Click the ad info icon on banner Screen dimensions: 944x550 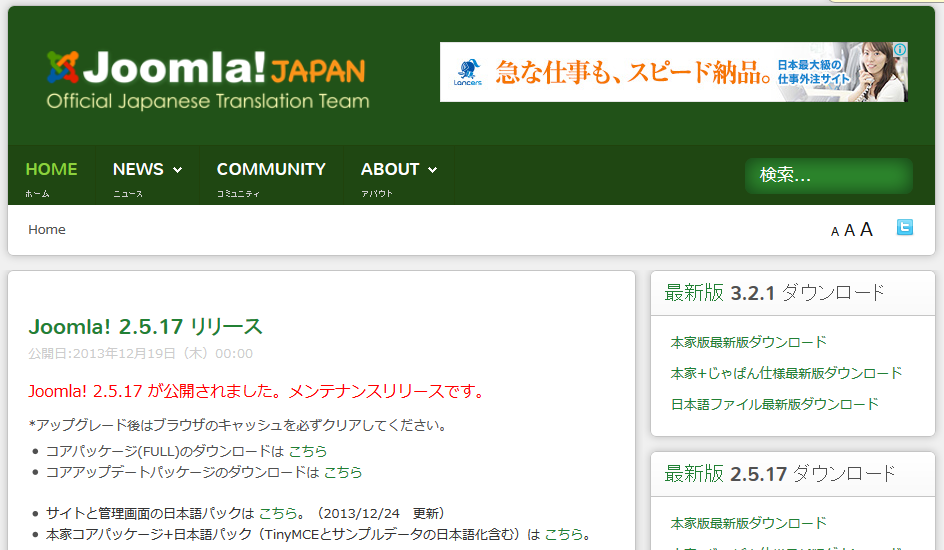point(900,49)
